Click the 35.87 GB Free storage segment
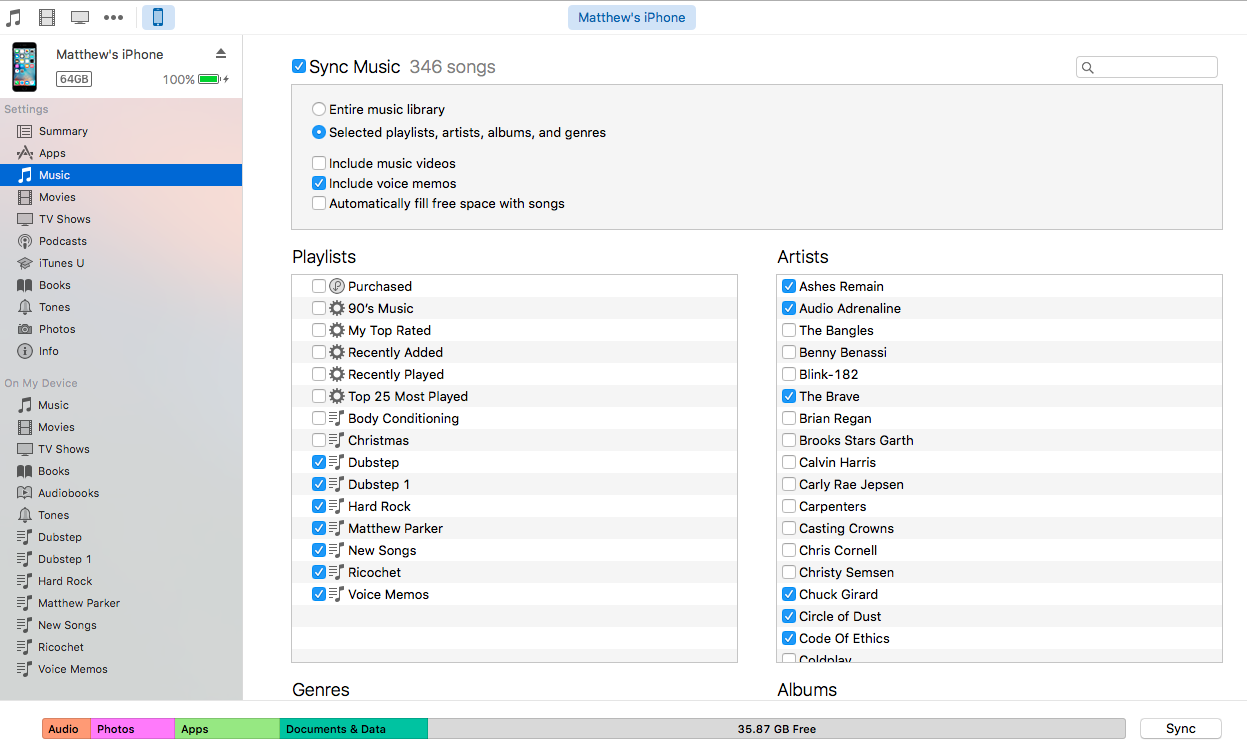1247x748 pixels. (777, 729)
